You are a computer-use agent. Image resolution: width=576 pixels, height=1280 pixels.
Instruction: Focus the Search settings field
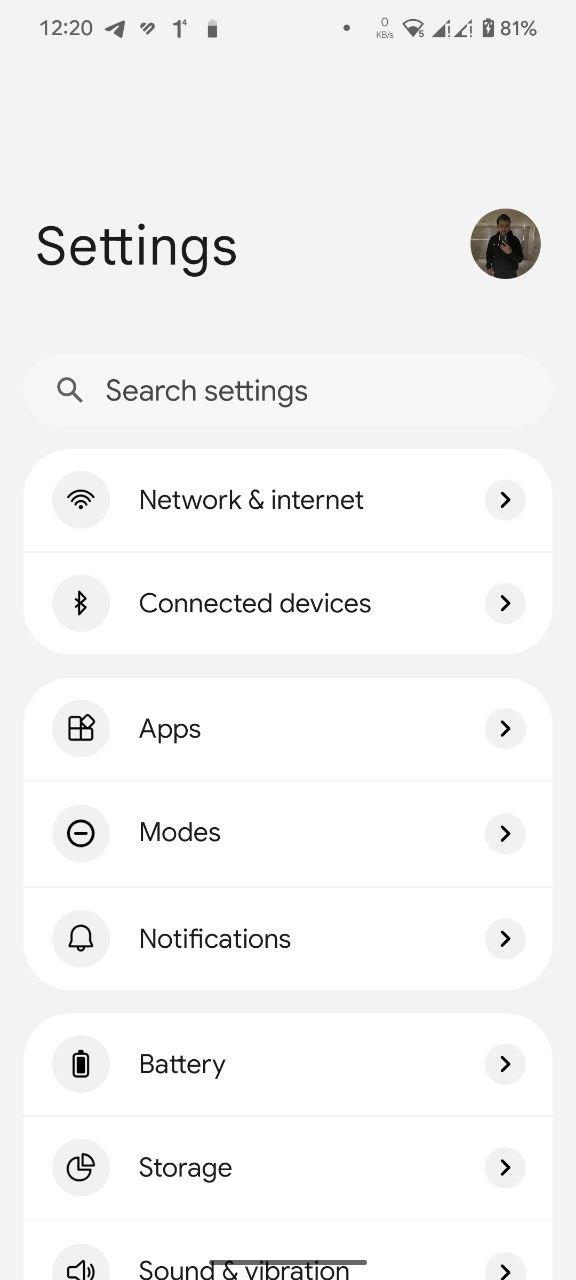288,390
